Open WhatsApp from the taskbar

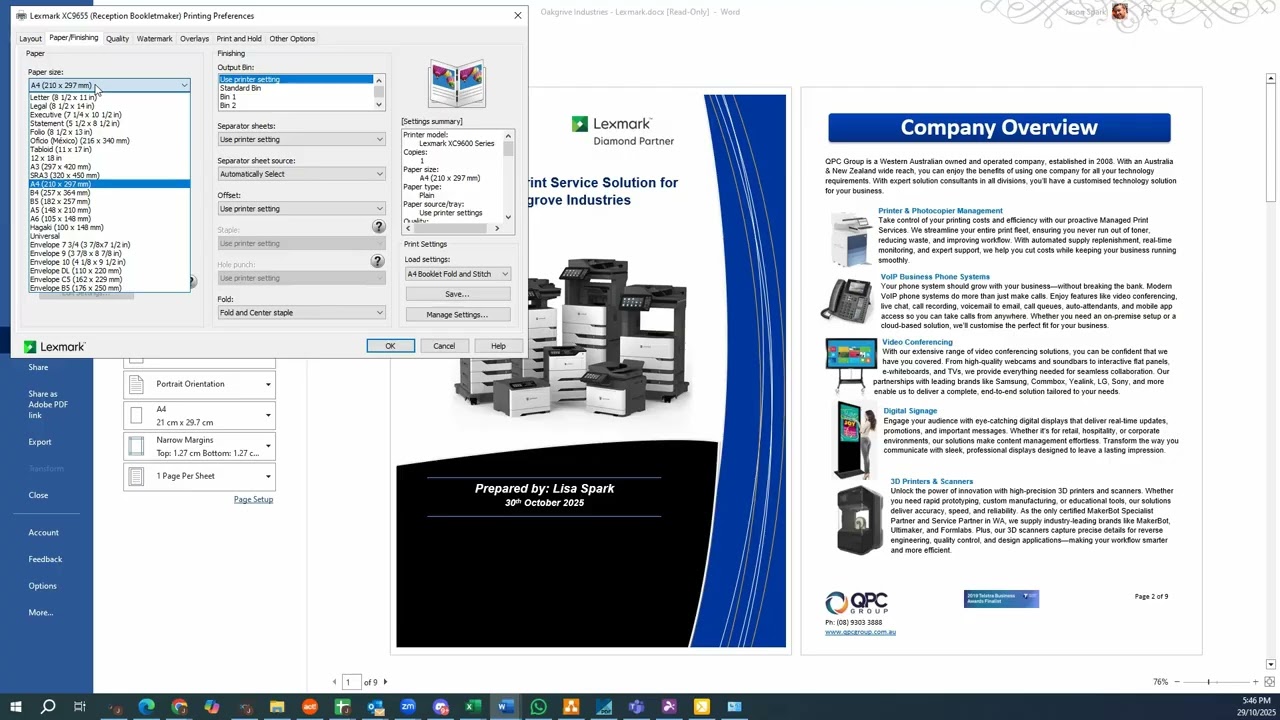point(538,707)
